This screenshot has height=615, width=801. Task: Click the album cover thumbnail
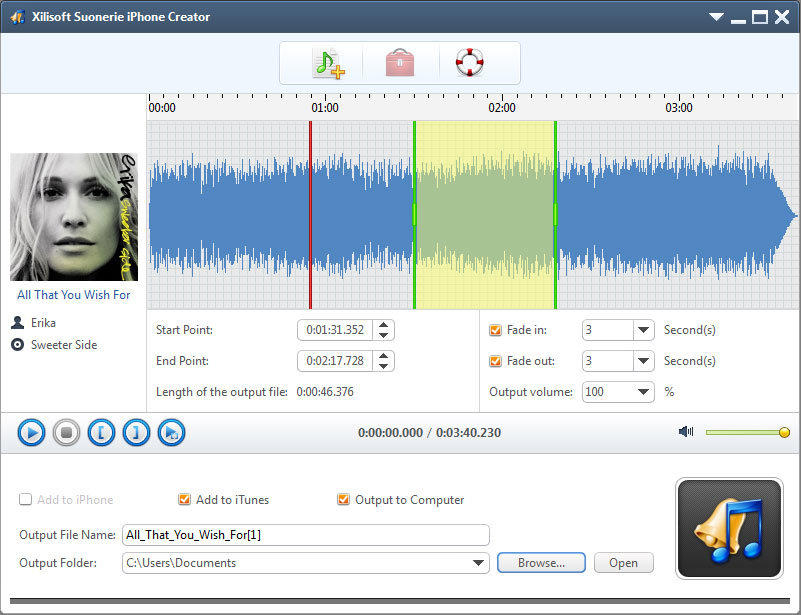click(x=74, y=217)
